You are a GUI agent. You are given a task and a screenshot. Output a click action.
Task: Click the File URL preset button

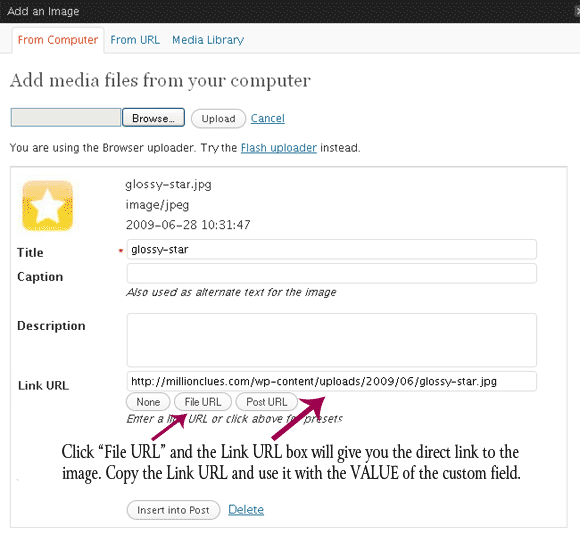tap(203, 402)
